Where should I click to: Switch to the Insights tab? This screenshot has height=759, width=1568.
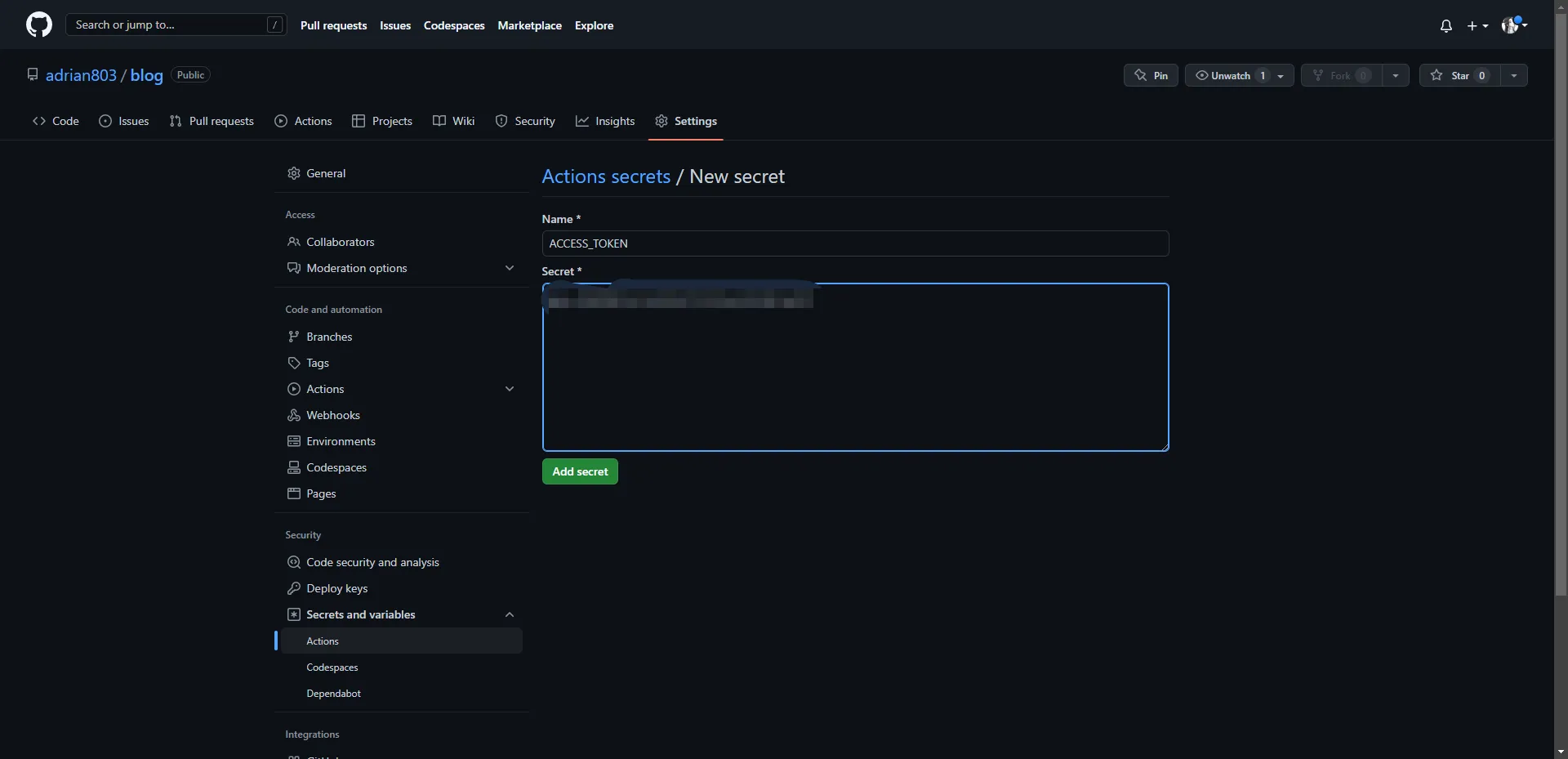point(605,121)
